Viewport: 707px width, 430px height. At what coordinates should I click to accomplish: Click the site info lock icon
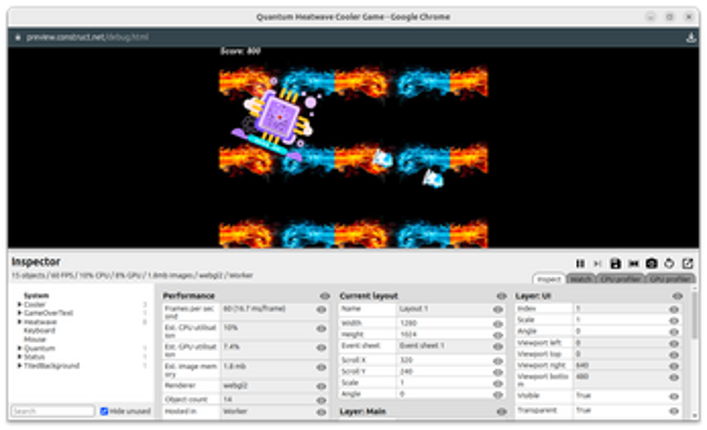(18, 37)
